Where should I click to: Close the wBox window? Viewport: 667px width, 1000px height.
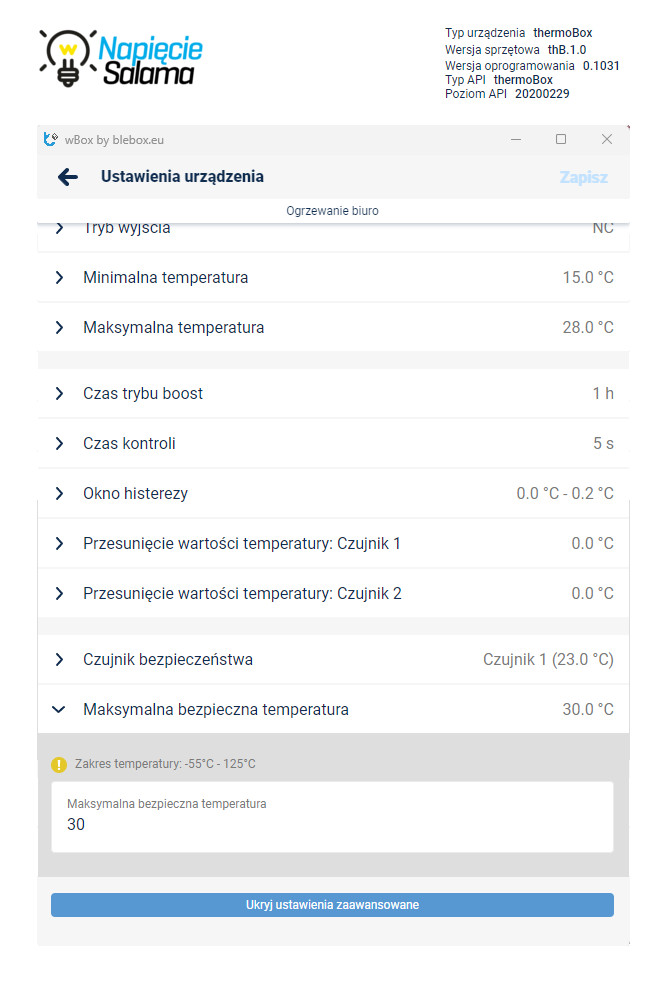pyautogui.click(x=607, y=139)
